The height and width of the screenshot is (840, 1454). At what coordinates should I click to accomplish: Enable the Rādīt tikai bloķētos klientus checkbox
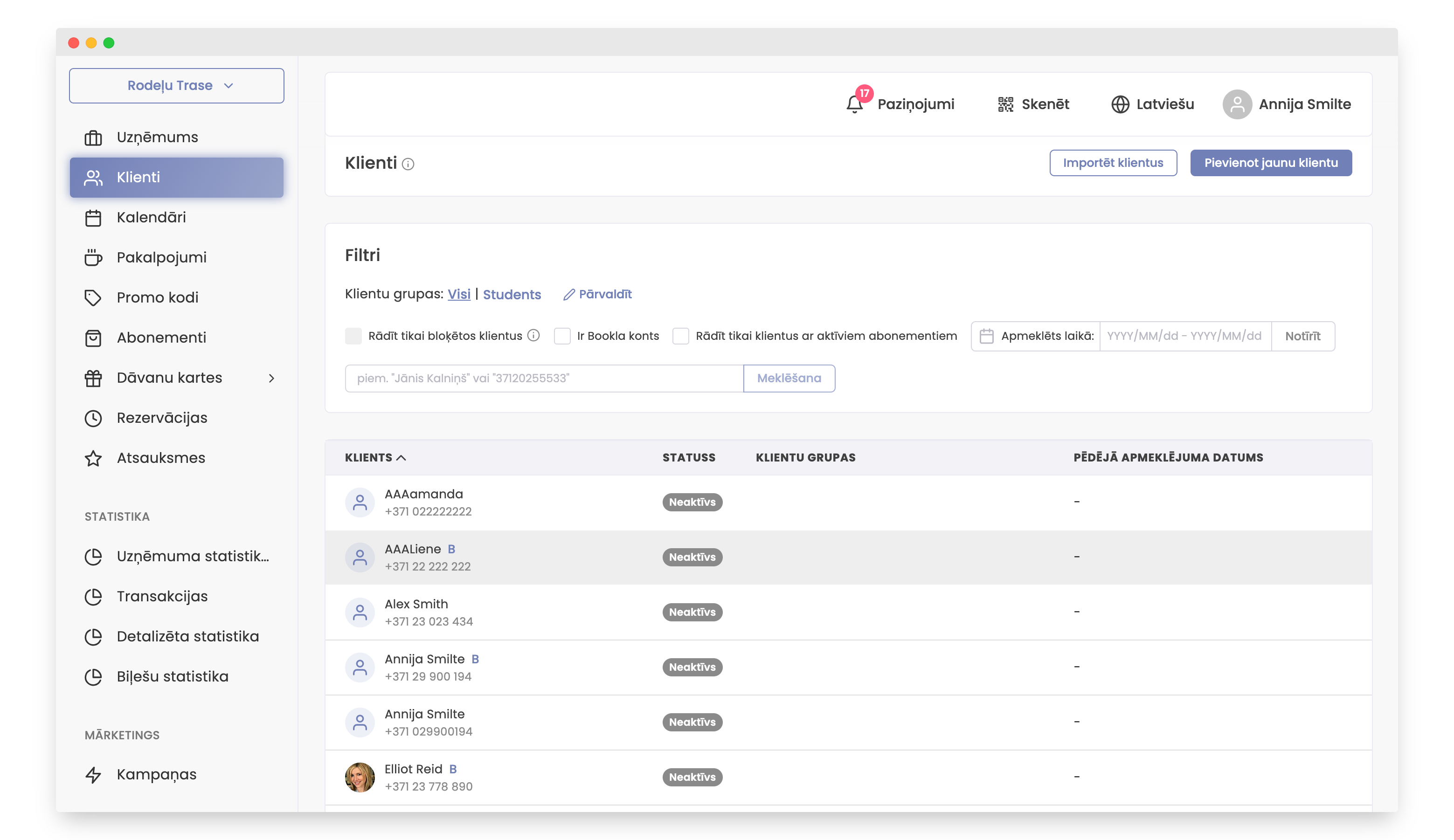(353, 336)
